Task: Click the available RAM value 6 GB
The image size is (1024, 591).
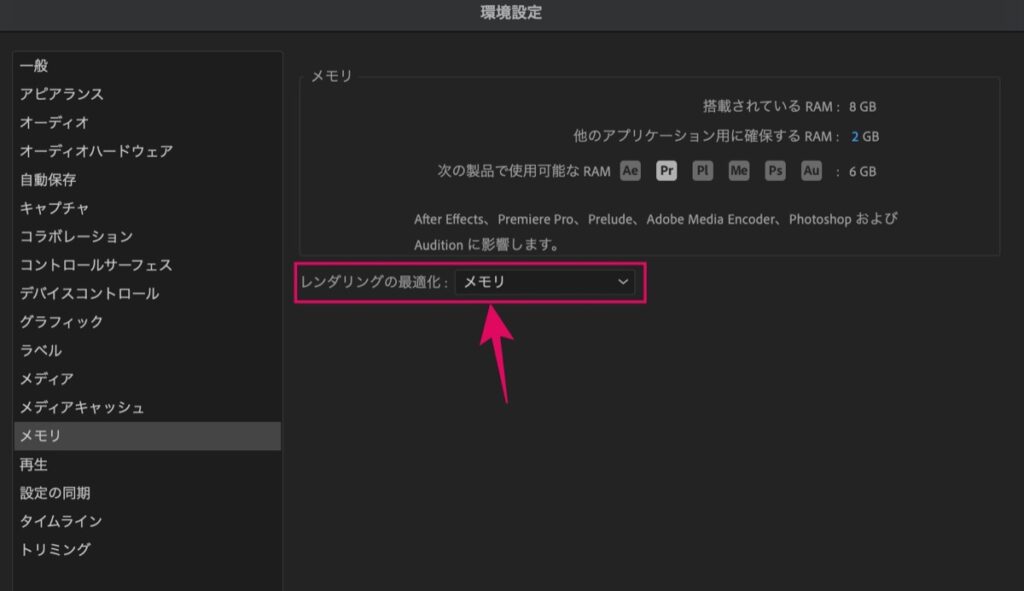Action: 862,172
